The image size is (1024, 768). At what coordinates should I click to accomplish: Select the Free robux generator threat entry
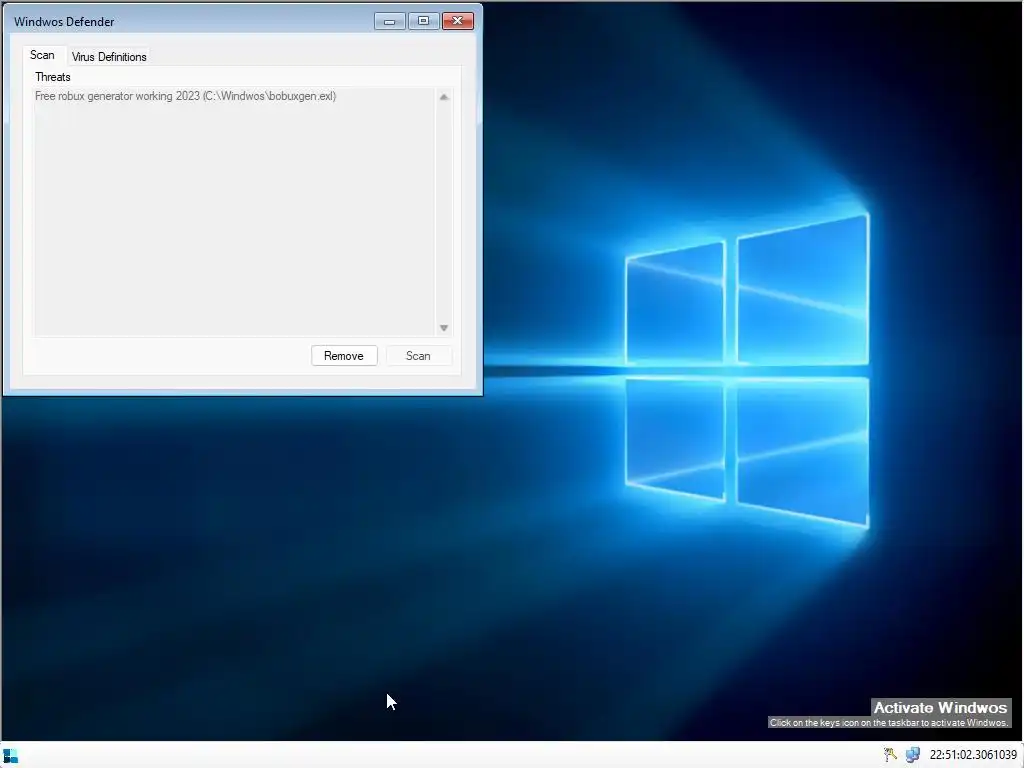185,96
